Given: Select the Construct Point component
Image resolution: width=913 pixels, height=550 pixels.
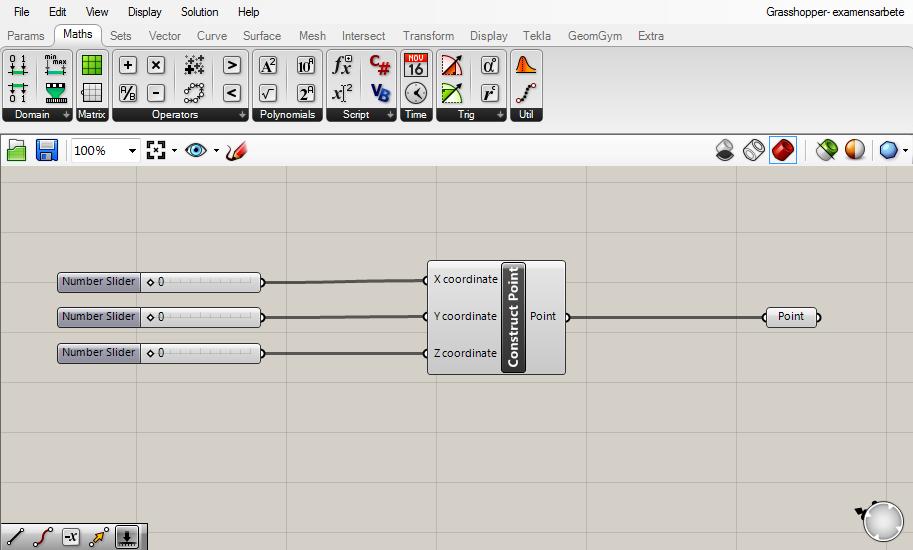Looking at the screenshot, I should click(x=513, y=317).
